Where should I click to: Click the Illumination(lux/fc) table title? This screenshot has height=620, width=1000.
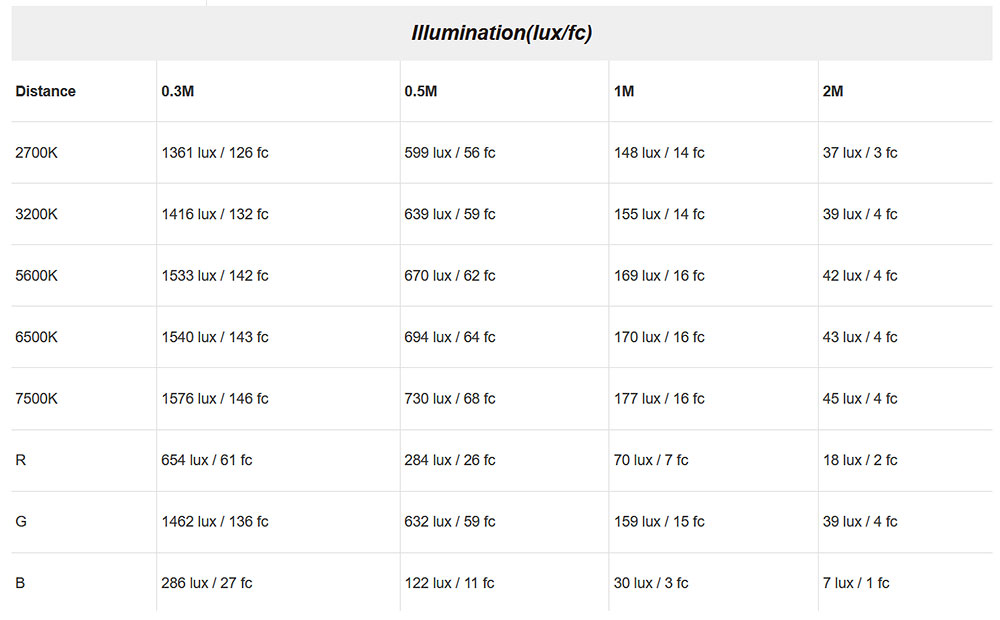(501, 33)
